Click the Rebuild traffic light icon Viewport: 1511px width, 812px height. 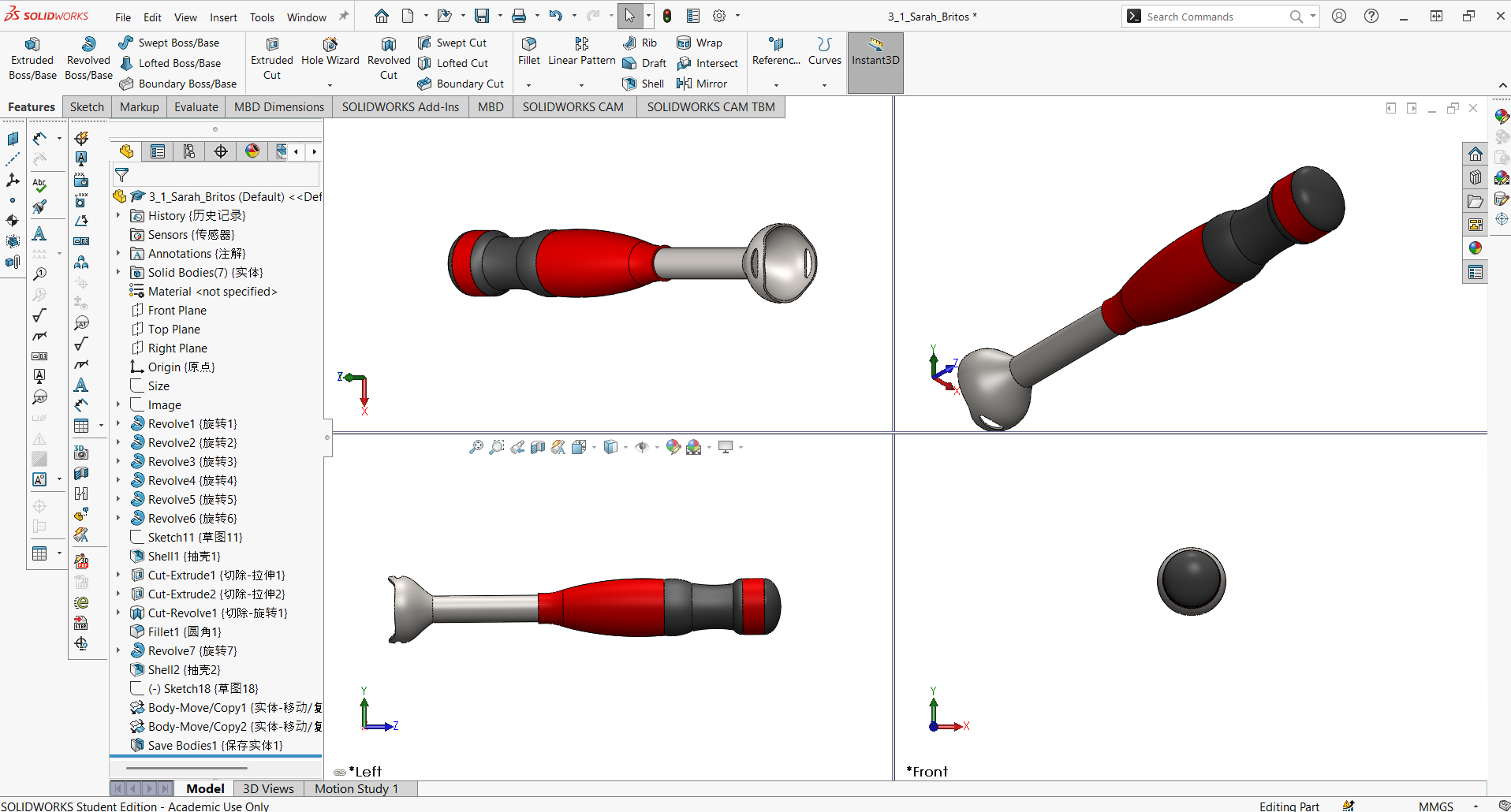(x=667, y=16)
